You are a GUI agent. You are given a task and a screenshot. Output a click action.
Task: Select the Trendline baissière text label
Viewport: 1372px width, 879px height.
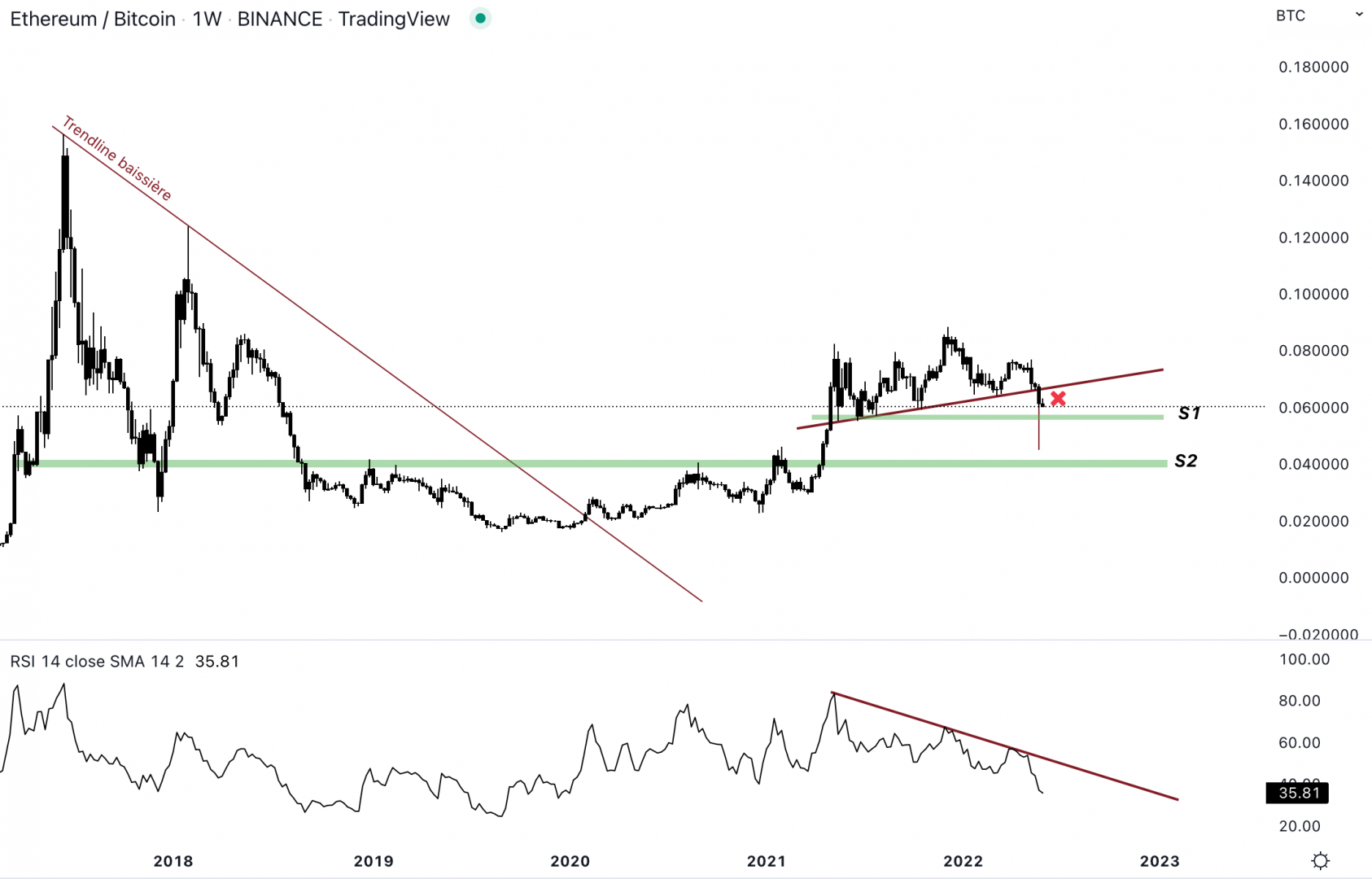pos(117,159)
